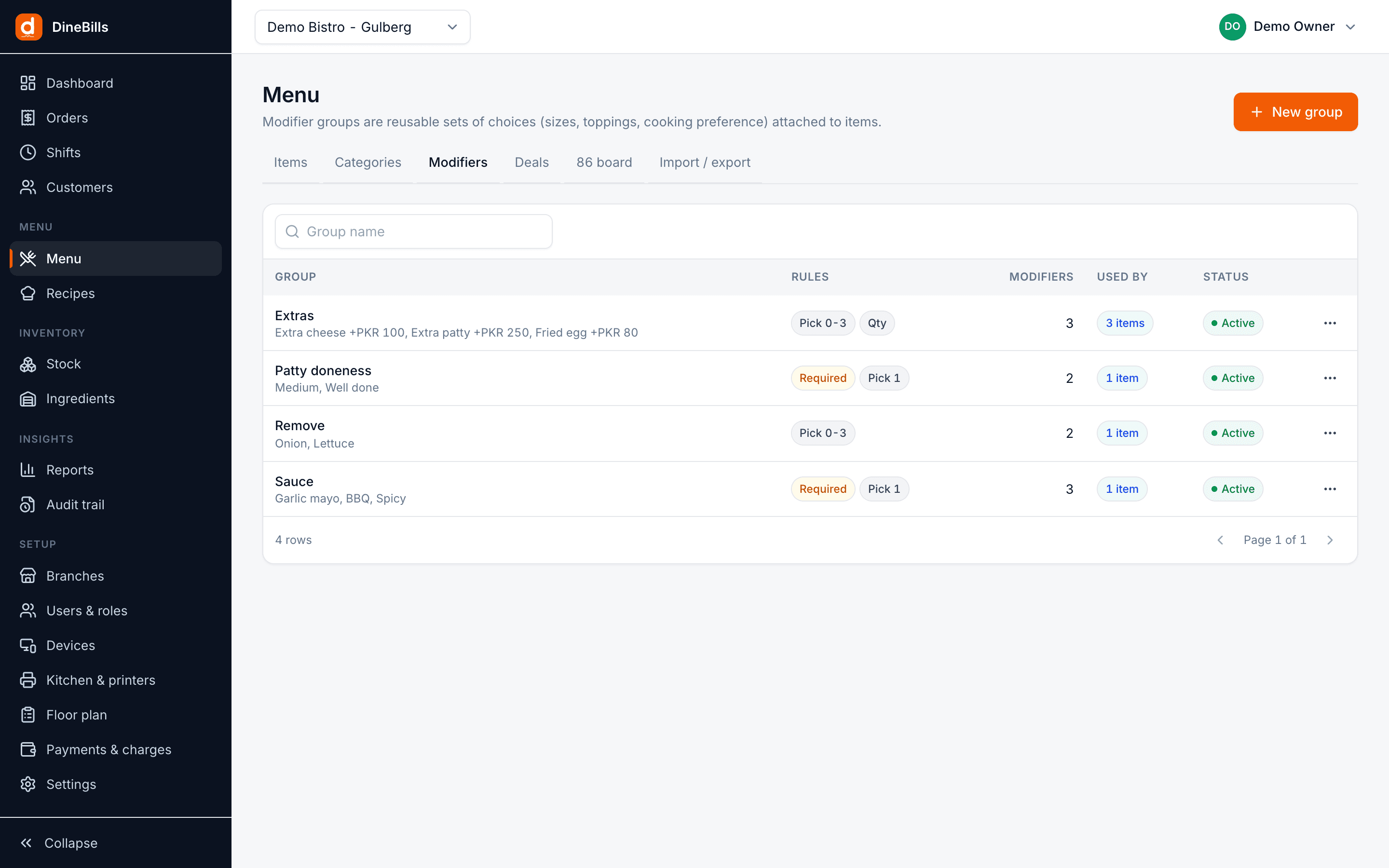Open Users & roles in the sidebar
This screenshot has width=1389, height=868.
(x=116, y=611)
